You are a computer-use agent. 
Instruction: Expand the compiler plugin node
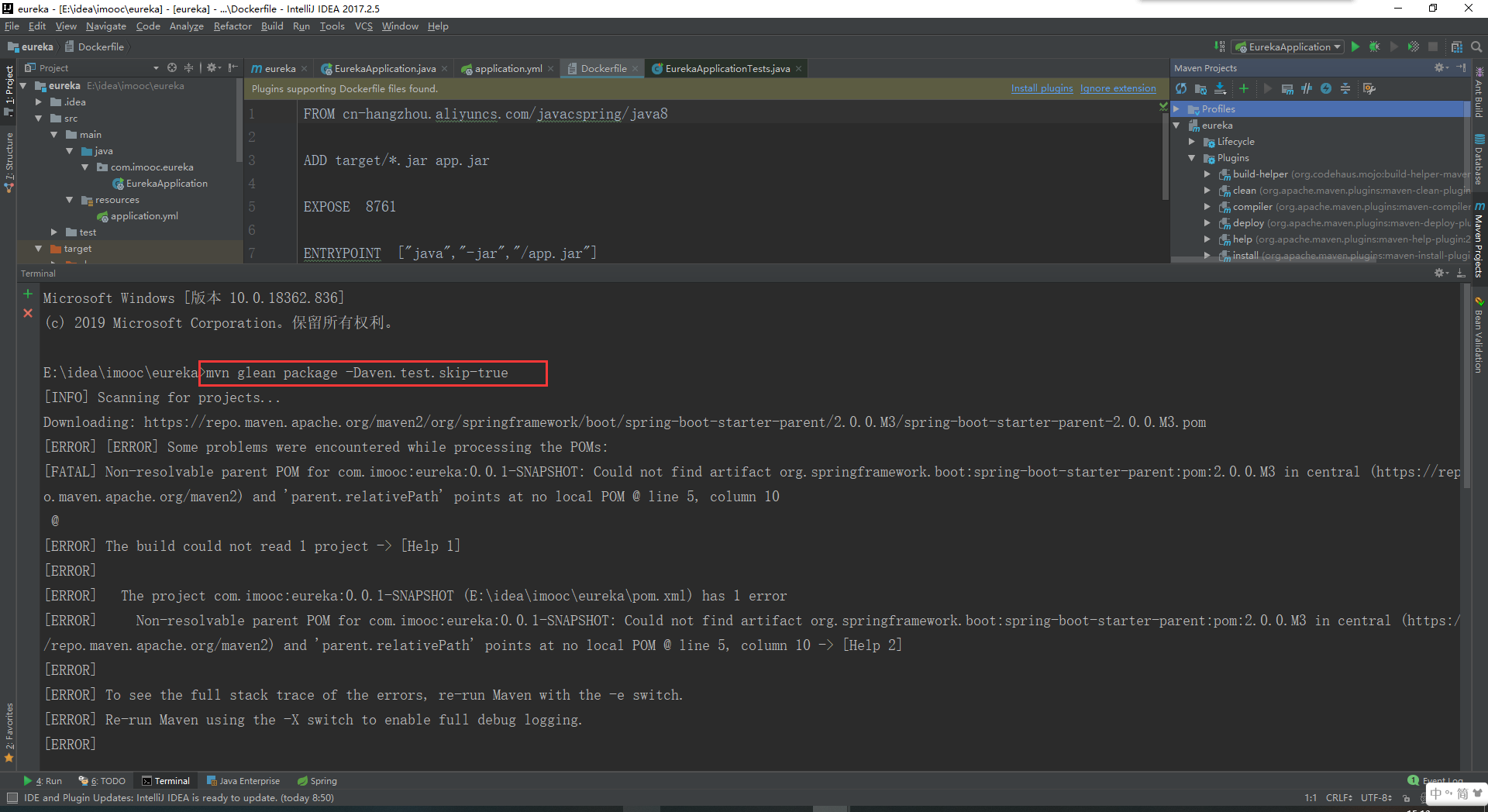click(1207, 207)
